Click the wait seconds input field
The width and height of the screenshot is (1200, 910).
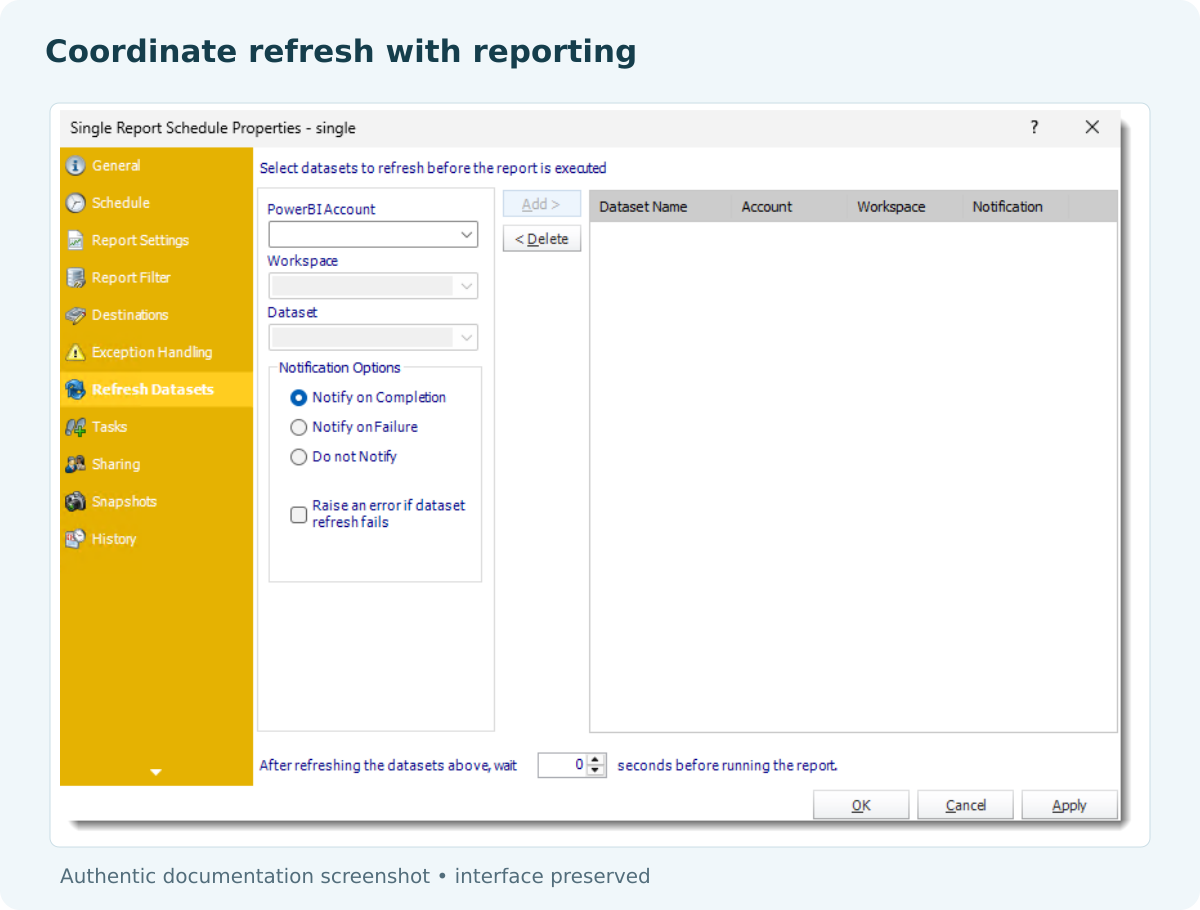click(563, 765)
